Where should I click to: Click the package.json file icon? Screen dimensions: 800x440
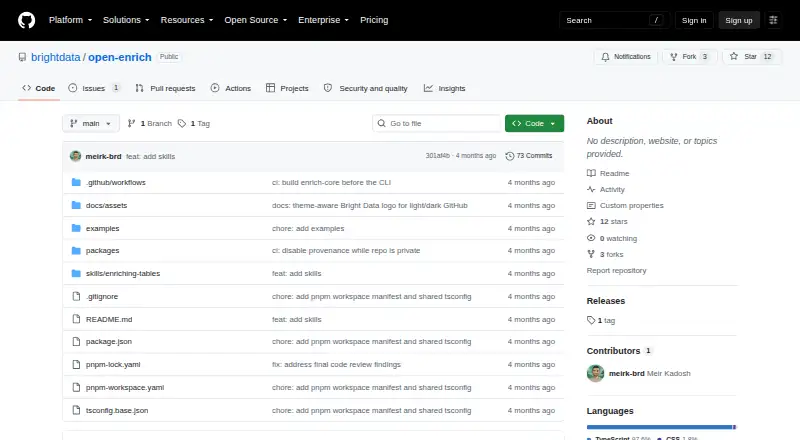pyautogui.click(x=76, y=341)
